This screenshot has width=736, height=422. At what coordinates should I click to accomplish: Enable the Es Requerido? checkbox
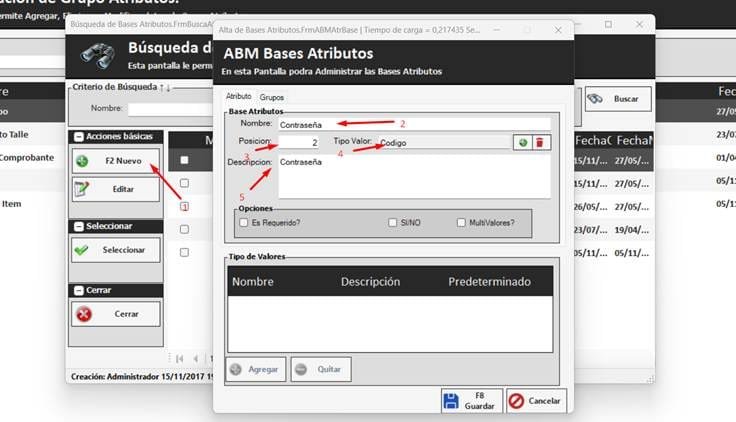click(244, 222)
